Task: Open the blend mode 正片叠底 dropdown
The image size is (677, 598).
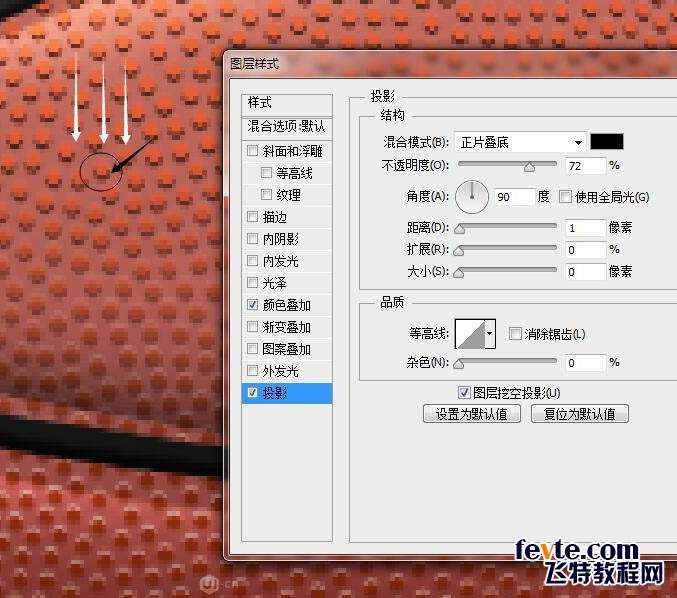Action: (520, 142)
